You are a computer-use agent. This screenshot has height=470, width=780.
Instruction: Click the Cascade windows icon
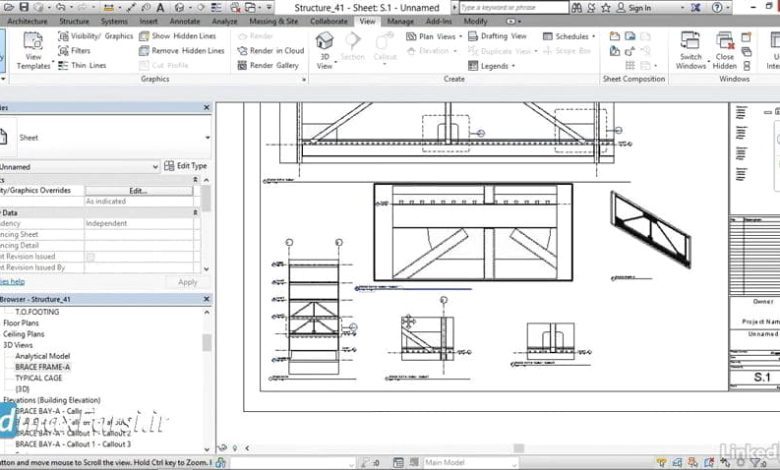(x=746, y=51)
